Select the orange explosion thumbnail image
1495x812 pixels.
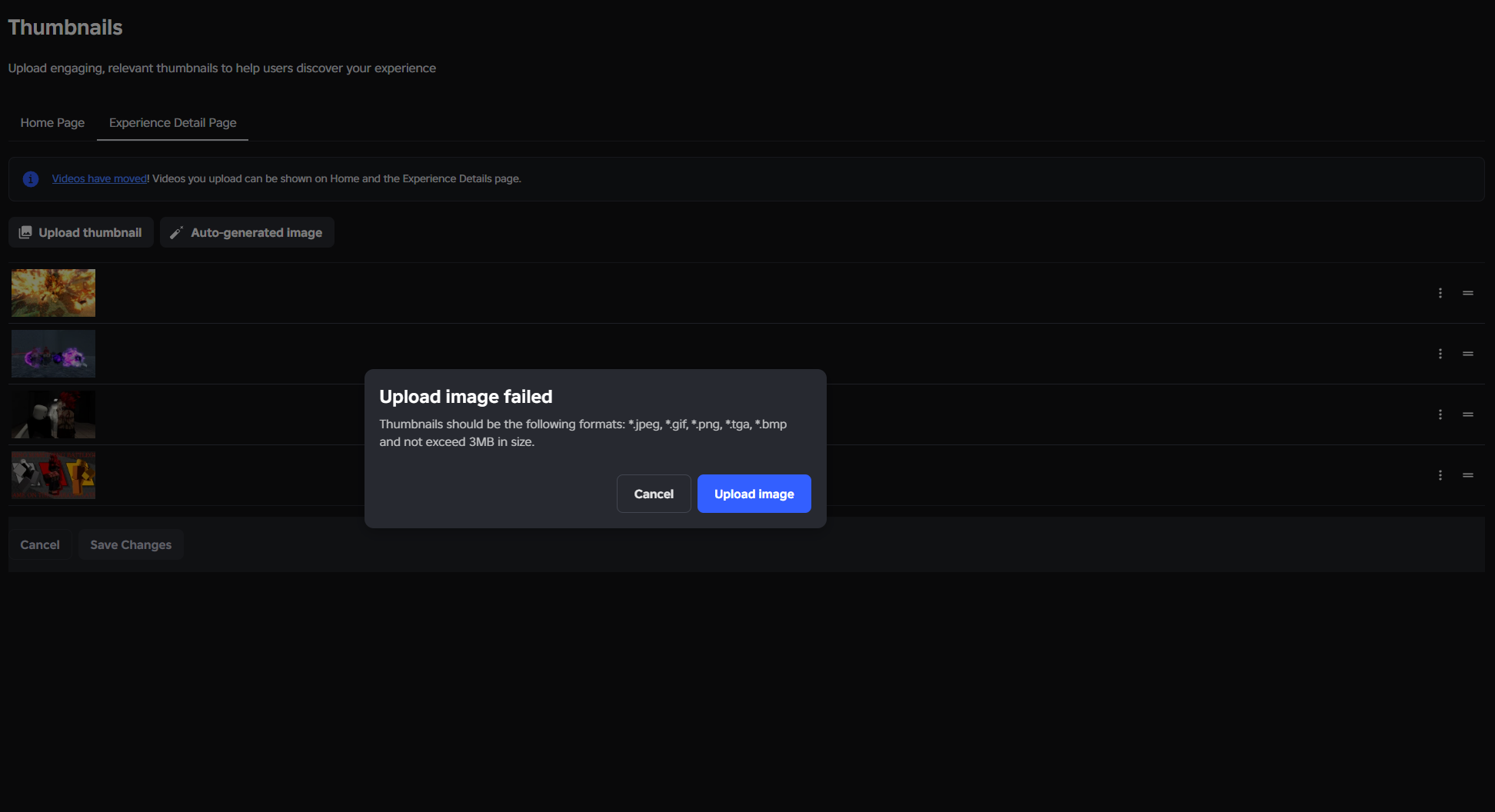[53, 293]
